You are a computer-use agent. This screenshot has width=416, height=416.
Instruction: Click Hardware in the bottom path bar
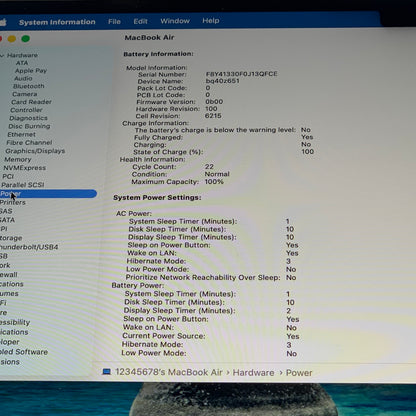(253, 373)
